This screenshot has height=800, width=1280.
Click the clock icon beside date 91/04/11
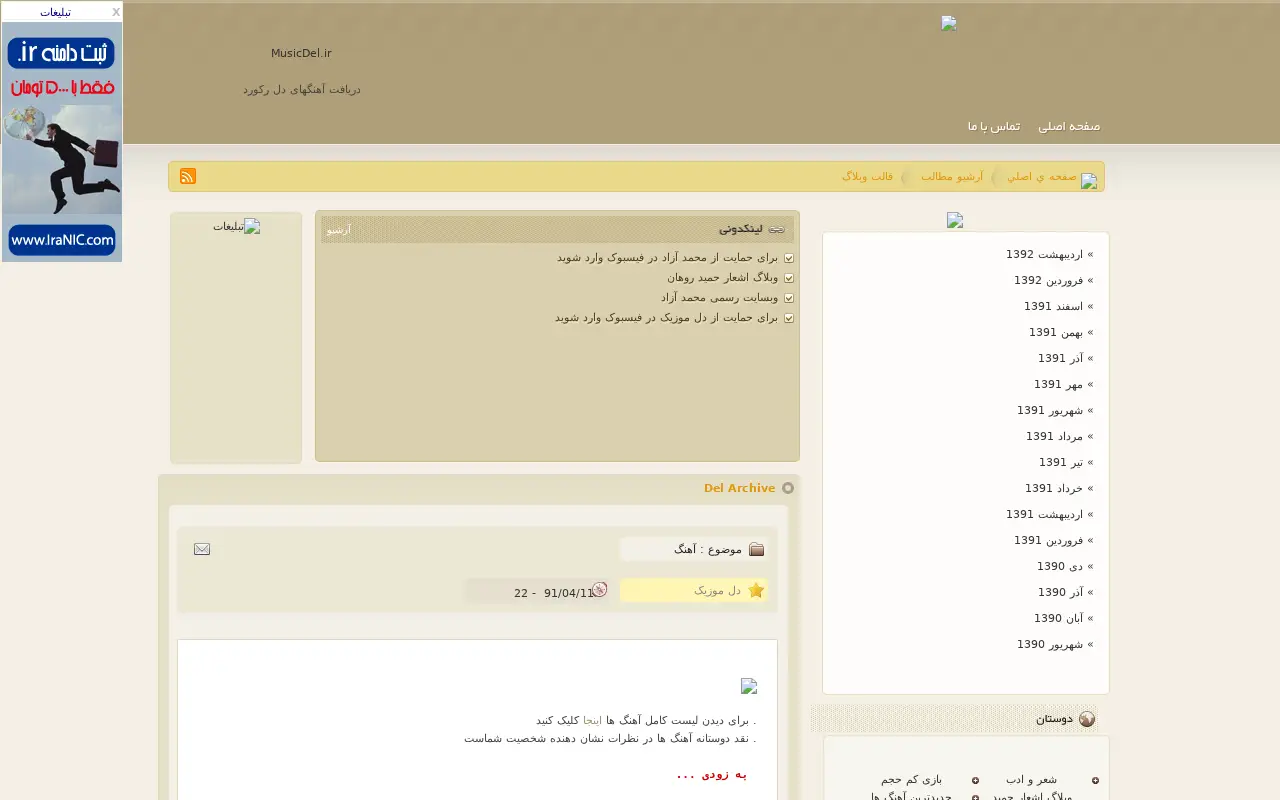(x=600, y=590)
